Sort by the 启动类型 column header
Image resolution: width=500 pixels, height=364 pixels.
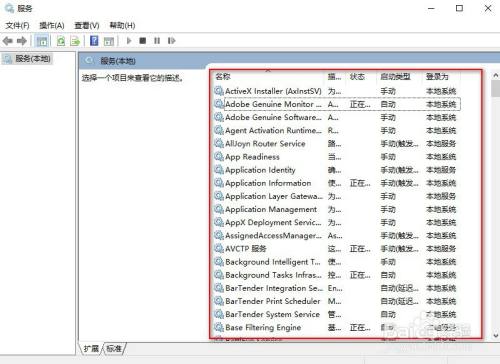[x=395, y=76]
